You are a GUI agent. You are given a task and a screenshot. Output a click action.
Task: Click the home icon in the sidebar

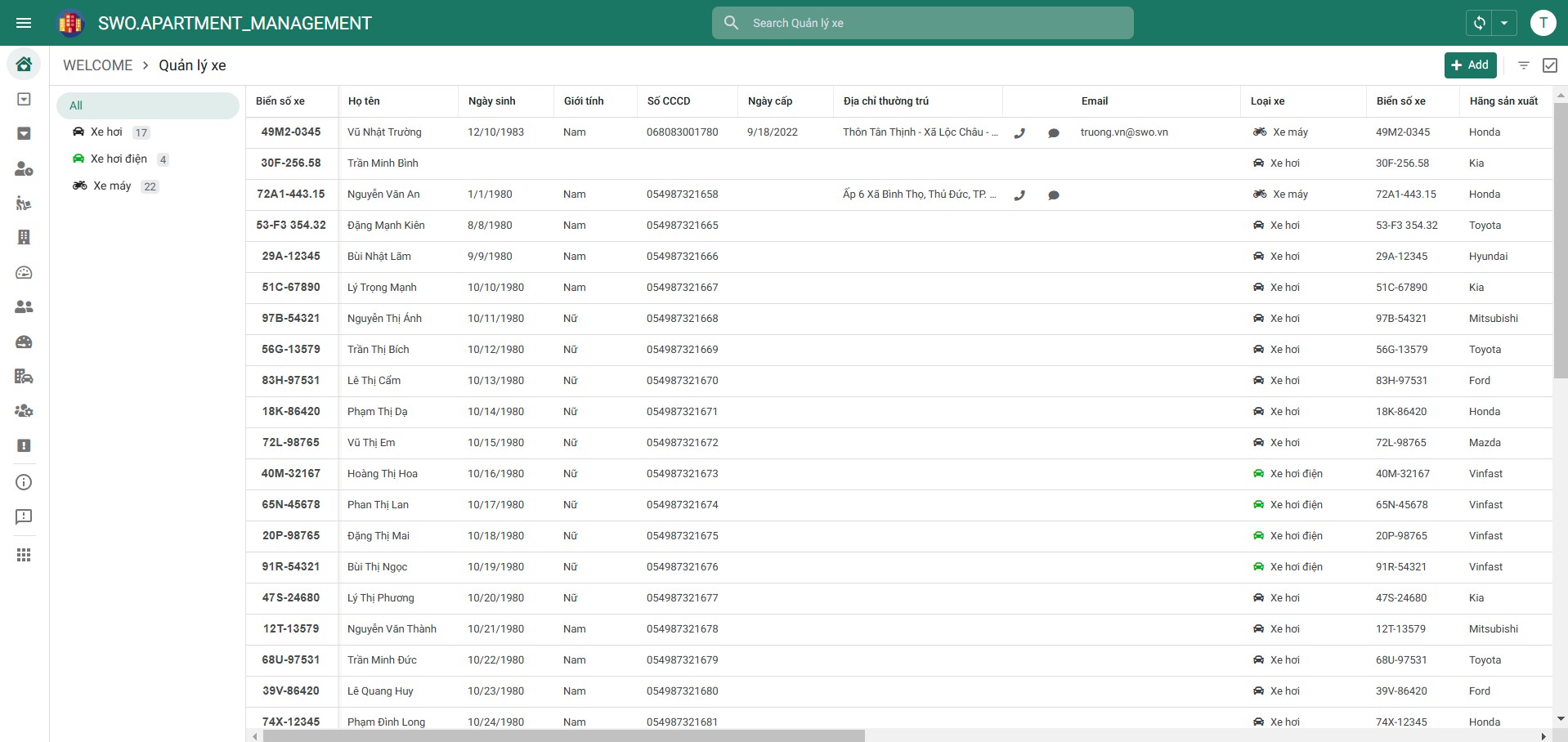coord(24,64)
